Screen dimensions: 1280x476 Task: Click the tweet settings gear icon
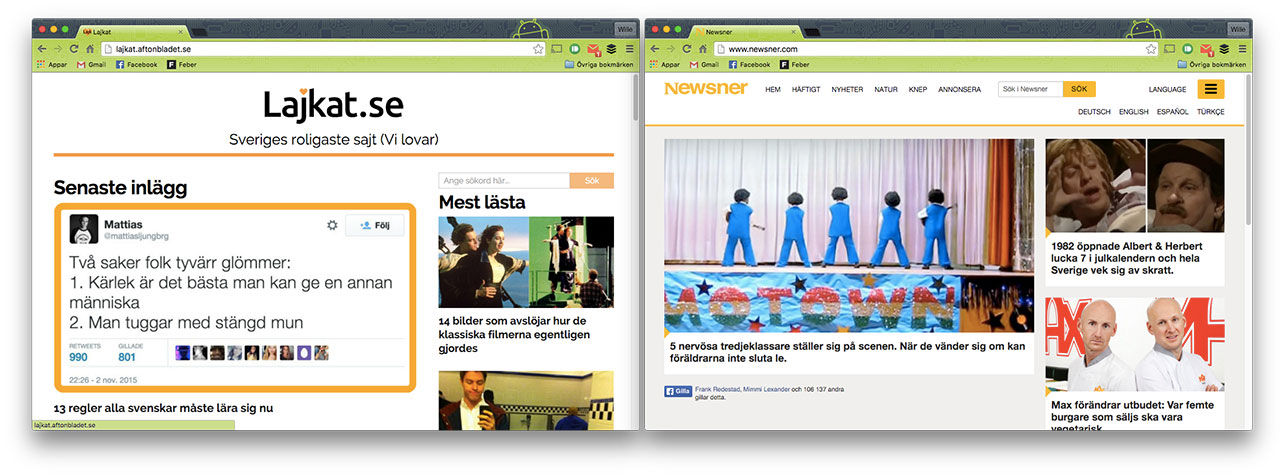(332, 226)
